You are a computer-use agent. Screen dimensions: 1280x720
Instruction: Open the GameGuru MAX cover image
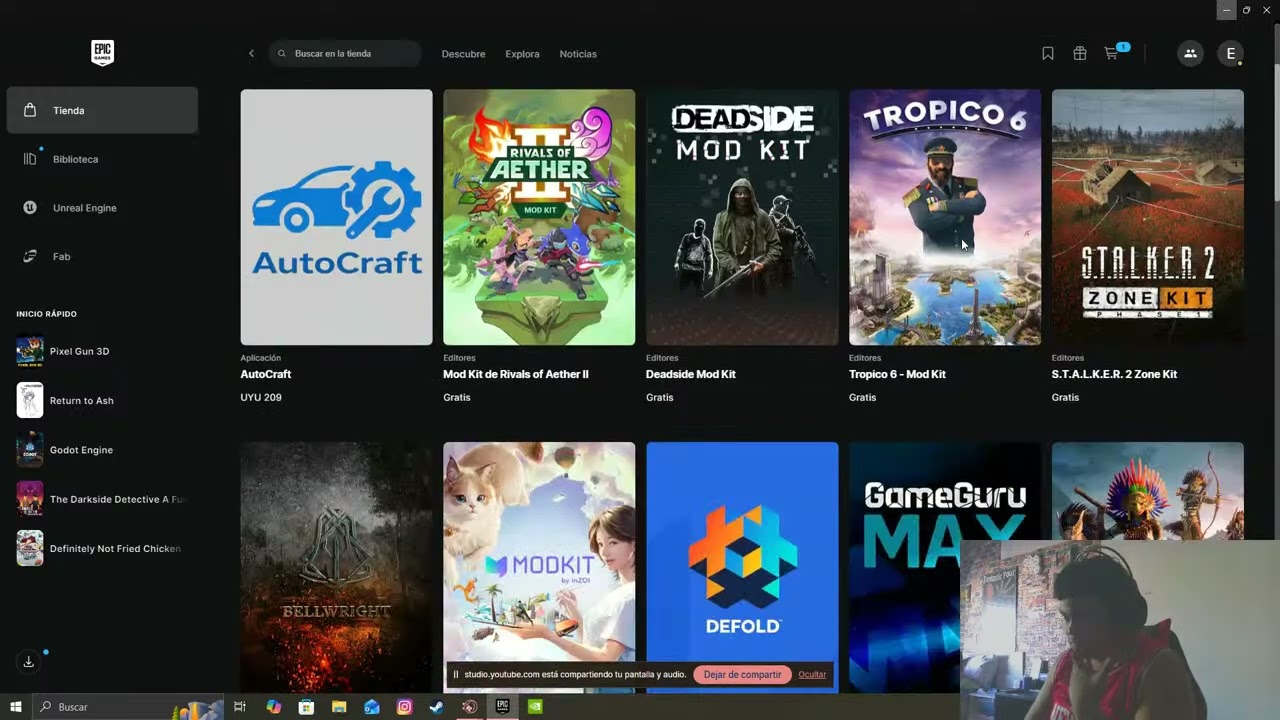point(904,567)
